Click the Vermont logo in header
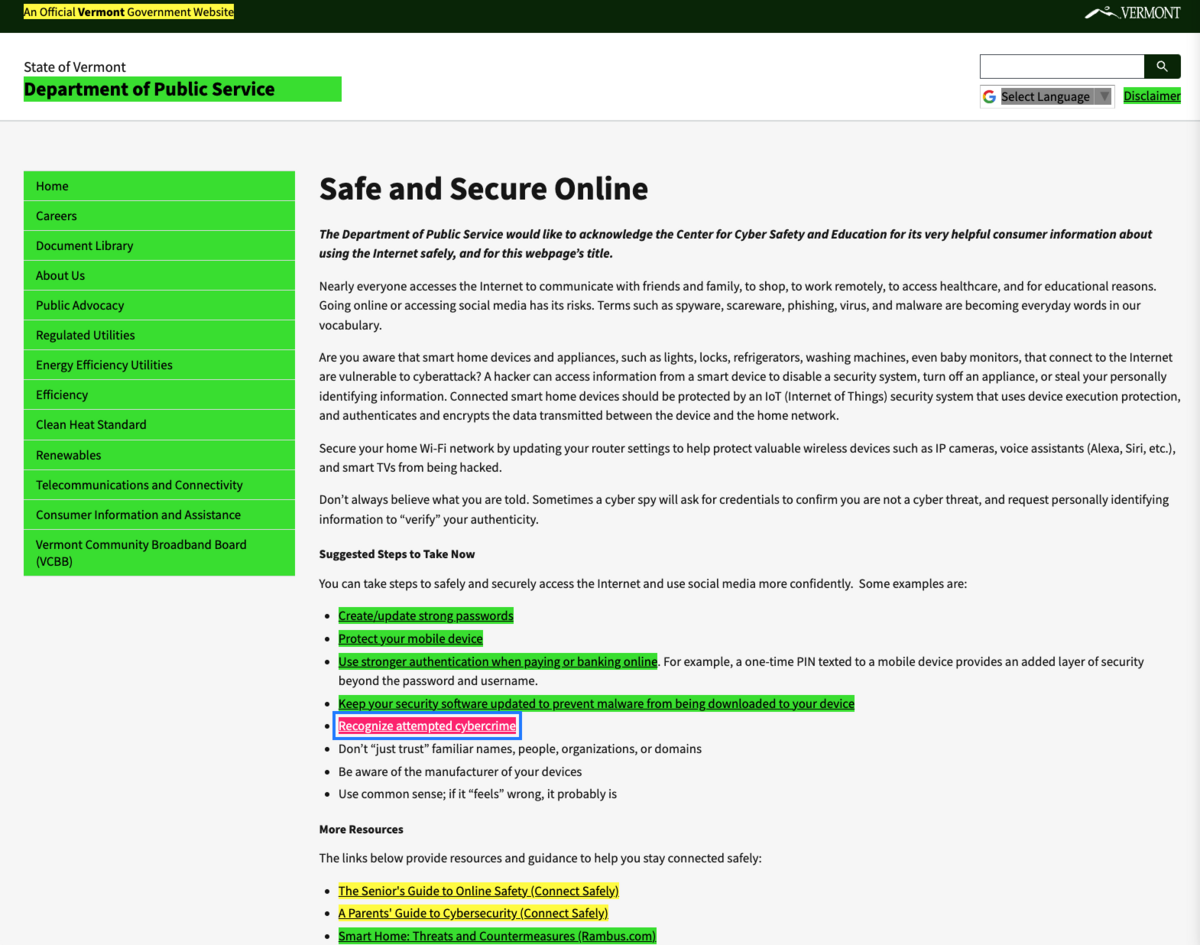The height and width of the screenshot is (945, 1200). tap(1132, 13)
